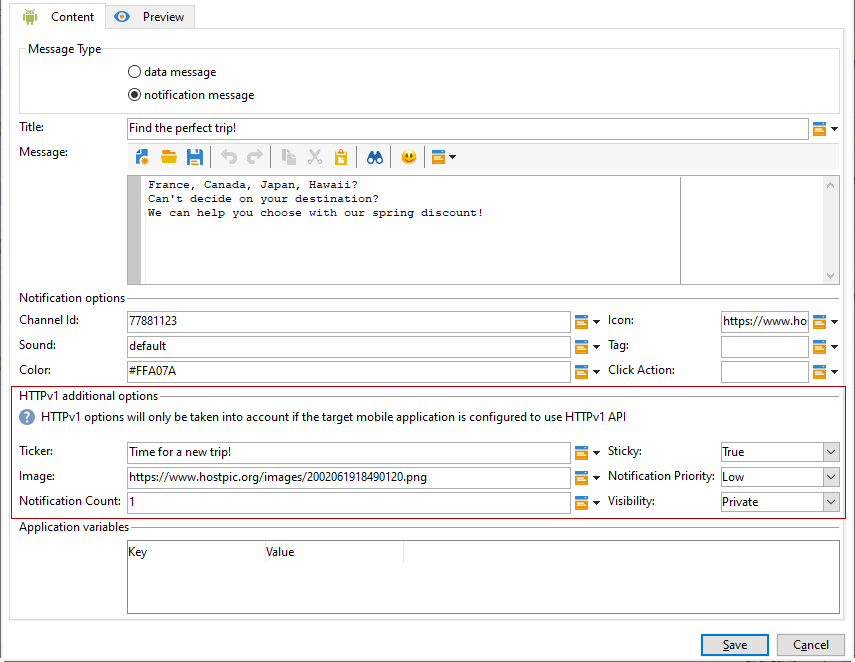Viewport: 855px width, 662px height.
Task: Open dropdown arrow next to Icon field
Action: [834, 322]
